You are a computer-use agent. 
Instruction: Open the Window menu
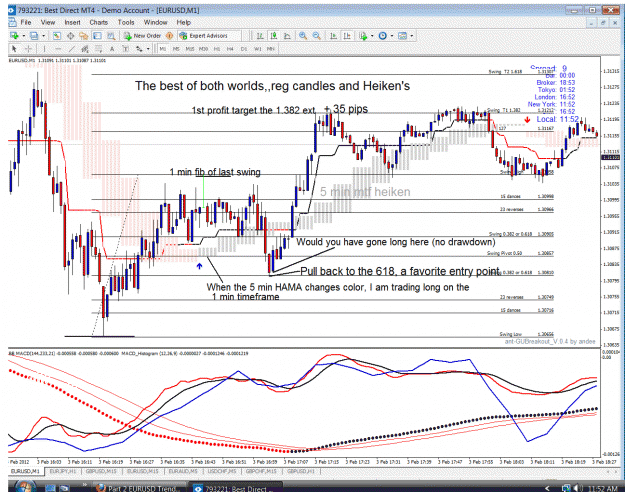(x=155, y=22)
